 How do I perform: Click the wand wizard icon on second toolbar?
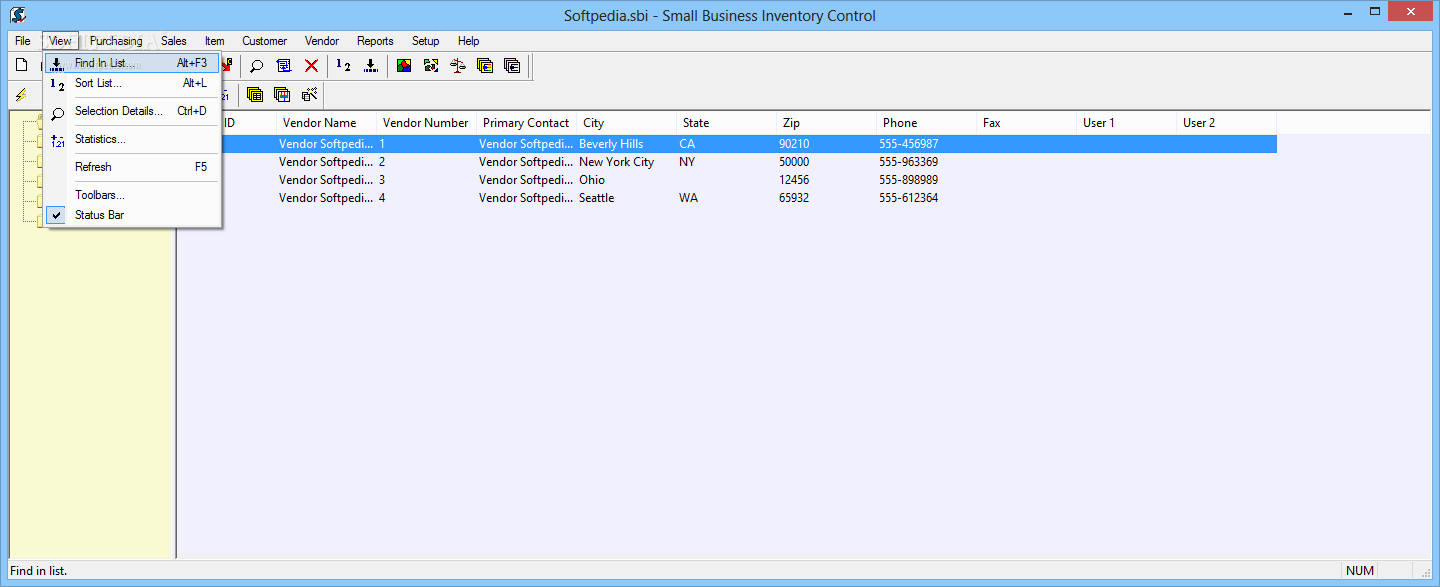pyautogui.click(x=309, y=95)
